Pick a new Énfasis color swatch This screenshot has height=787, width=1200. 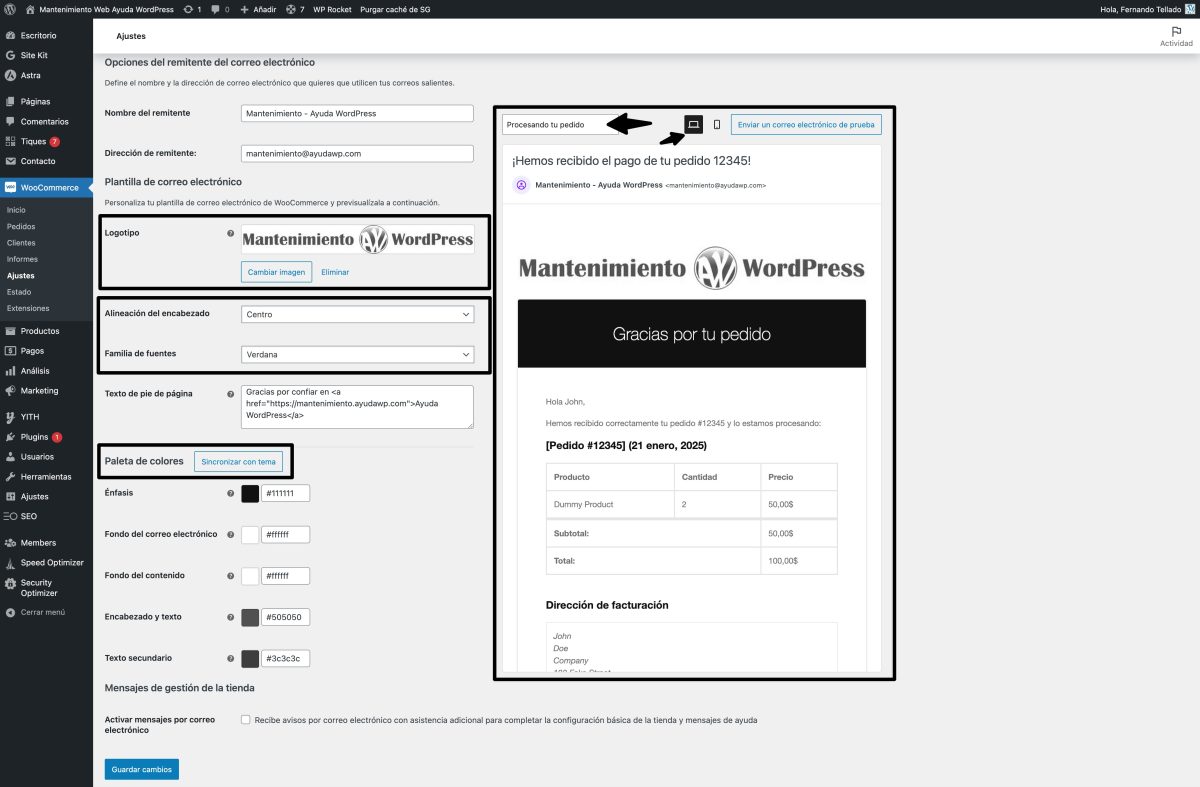[x=250, y=492]
